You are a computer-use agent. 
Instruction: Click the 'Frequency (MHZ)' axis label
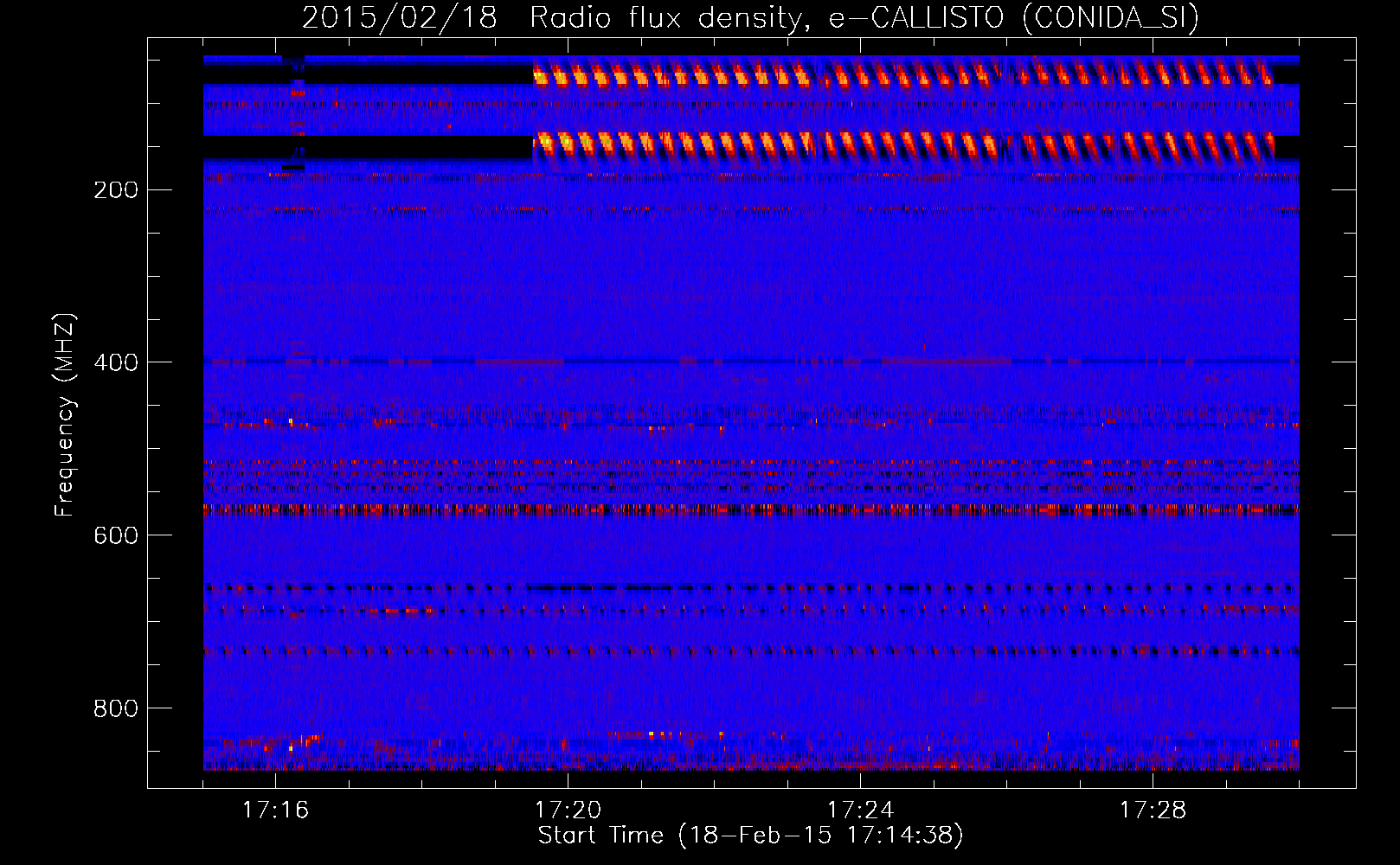click(x=64, y=414)
